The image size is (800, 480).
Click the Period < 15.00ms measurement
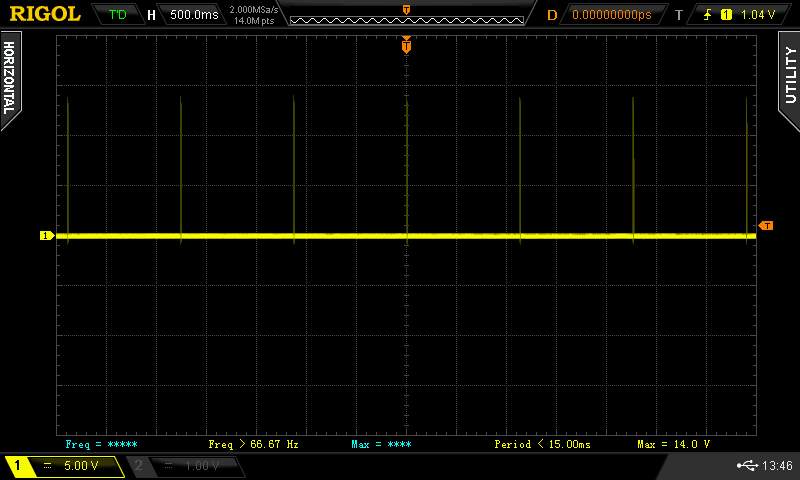(x=543, y=444)
